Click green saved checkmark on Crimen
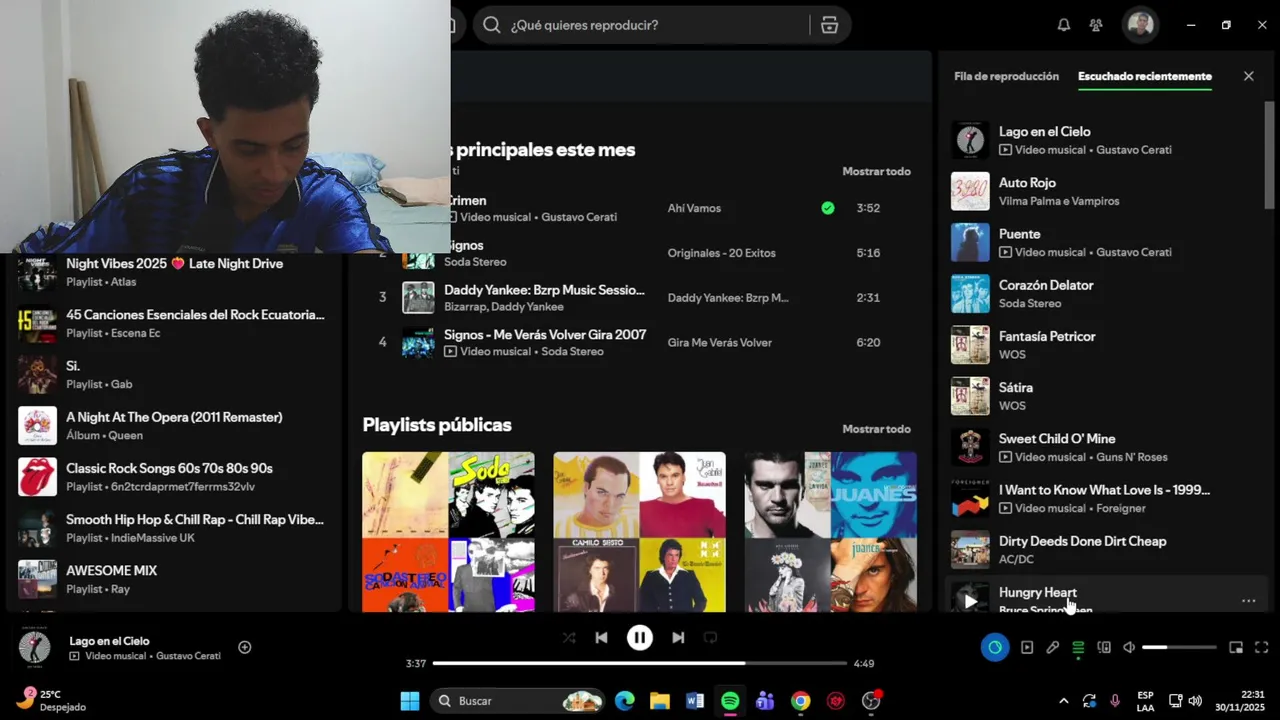This screenshot has width=1280, height=720. click(828, 208)
